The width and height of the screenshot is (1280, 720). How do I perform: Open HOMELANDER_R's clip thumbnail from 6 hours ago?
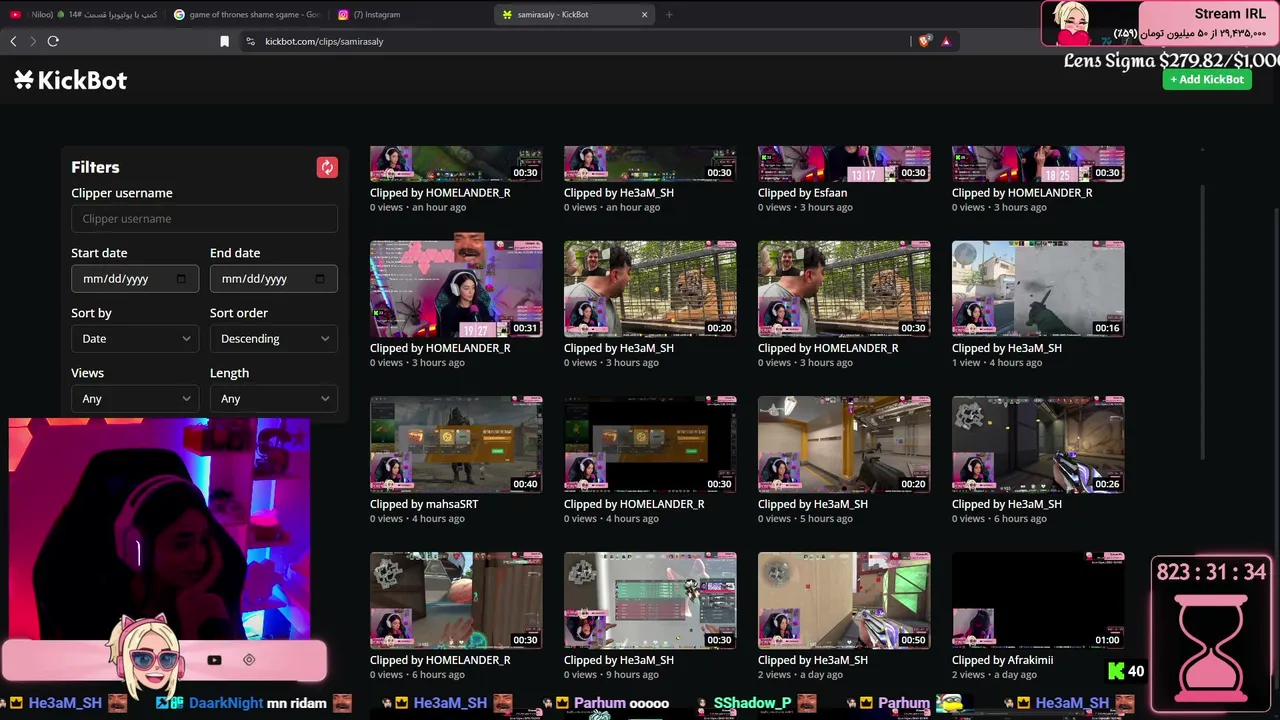point(456,601)
